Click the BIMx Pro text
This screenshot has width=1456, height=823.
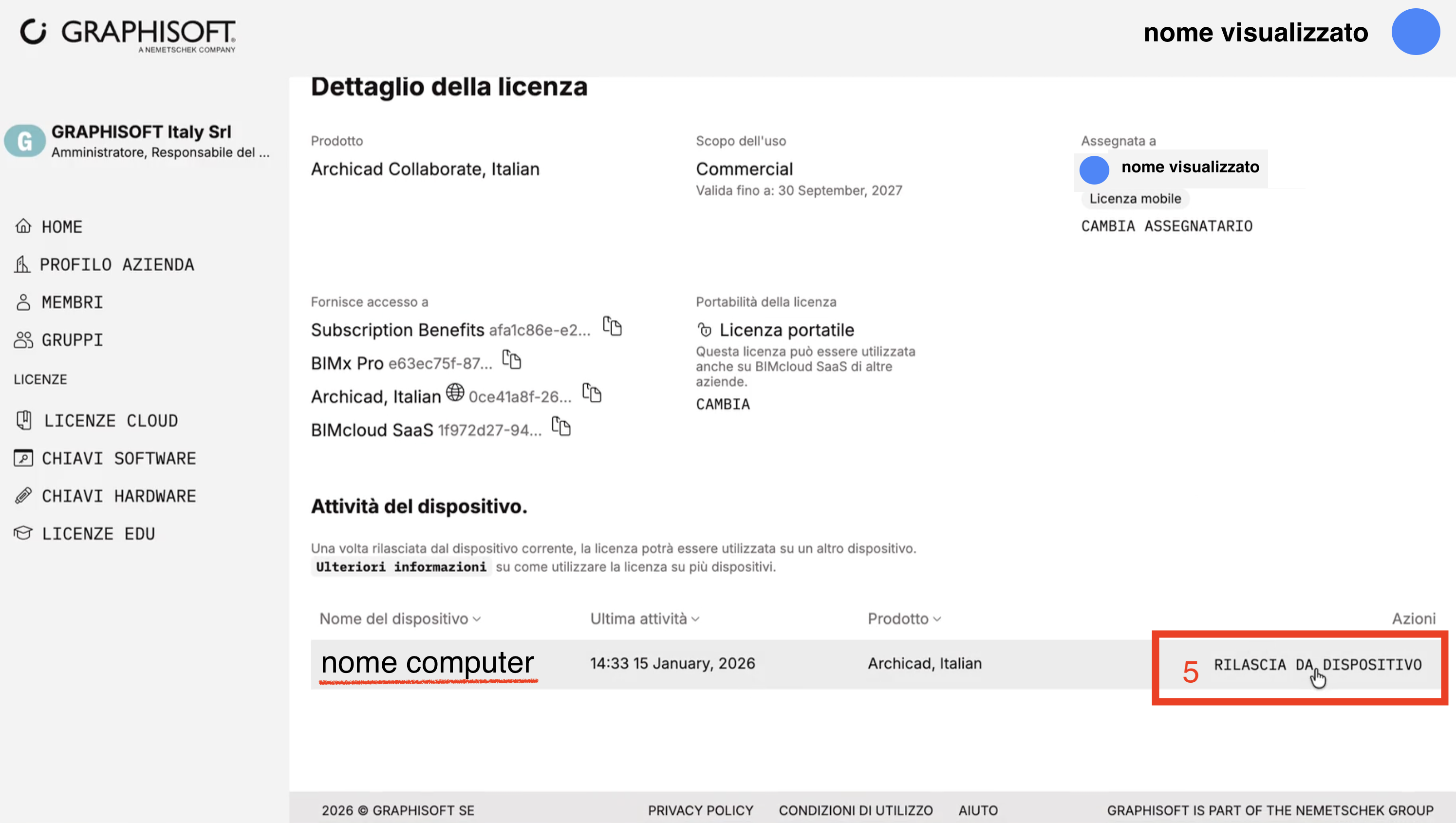[x=347, y=363]
